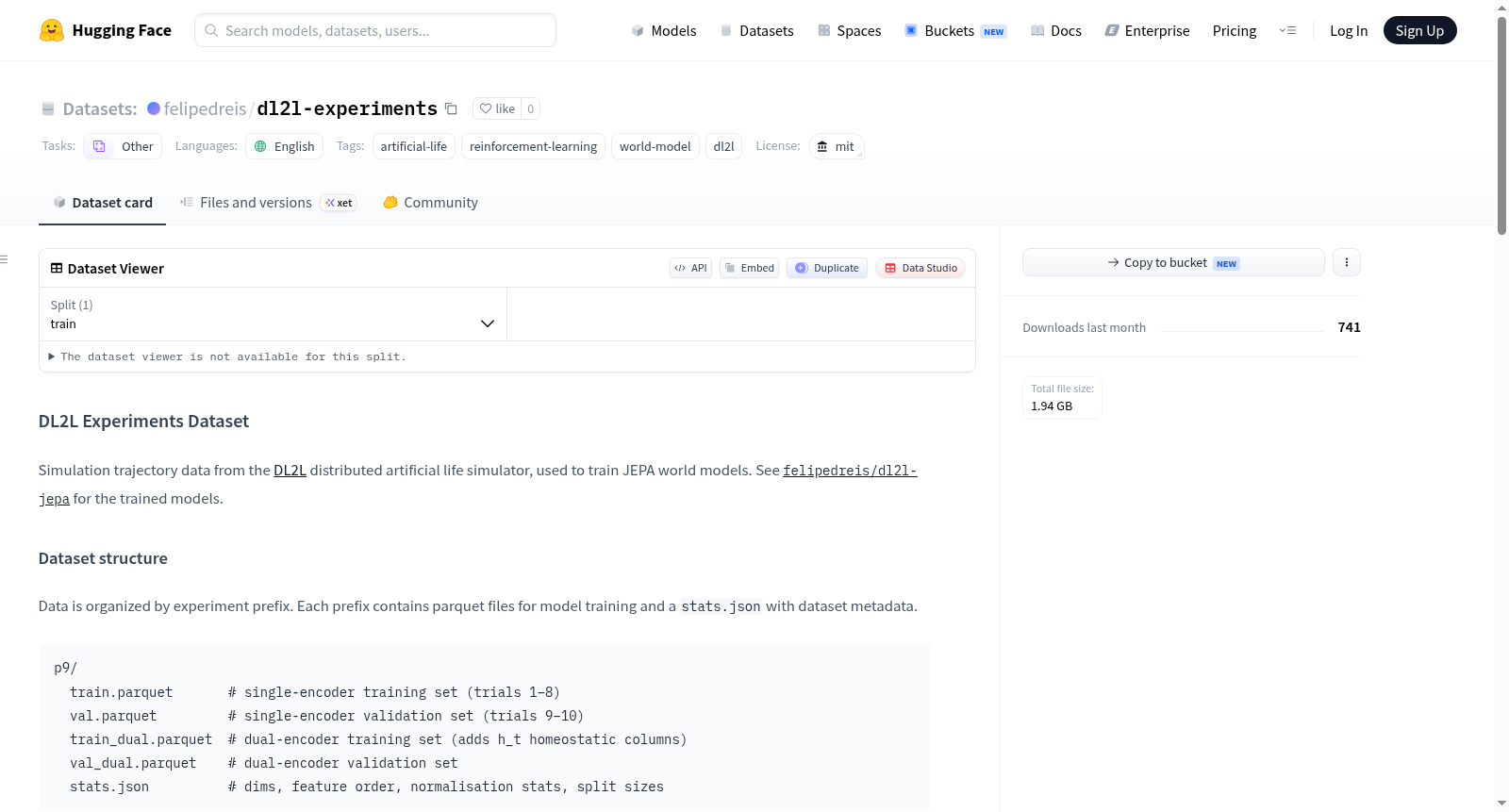Open the API button in Dataset Viewer
The image size is (1509, 812).
690,268
